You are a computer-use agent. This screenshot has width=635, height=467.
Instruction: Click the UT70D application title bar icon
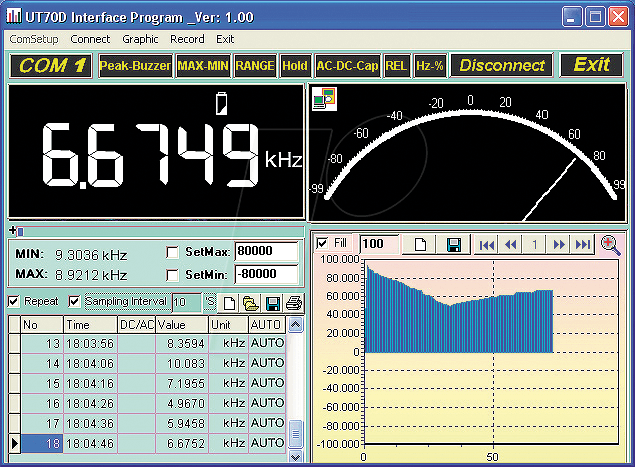14,16
